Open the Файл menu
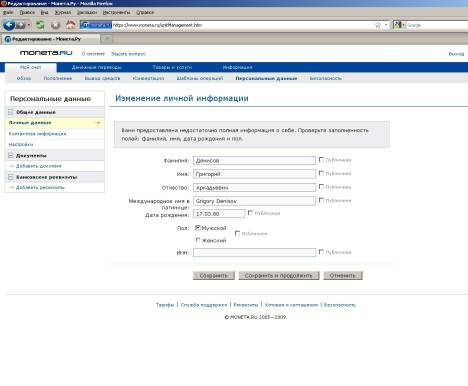This screenshot has height=386, width=468. [8, 12]
